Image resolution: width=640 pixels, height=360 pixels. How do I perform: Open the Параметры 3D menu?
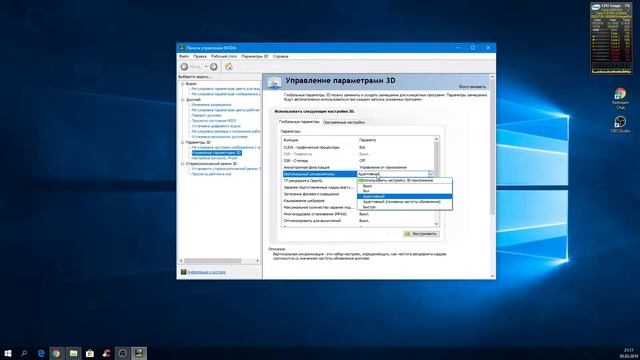[255, 56]
